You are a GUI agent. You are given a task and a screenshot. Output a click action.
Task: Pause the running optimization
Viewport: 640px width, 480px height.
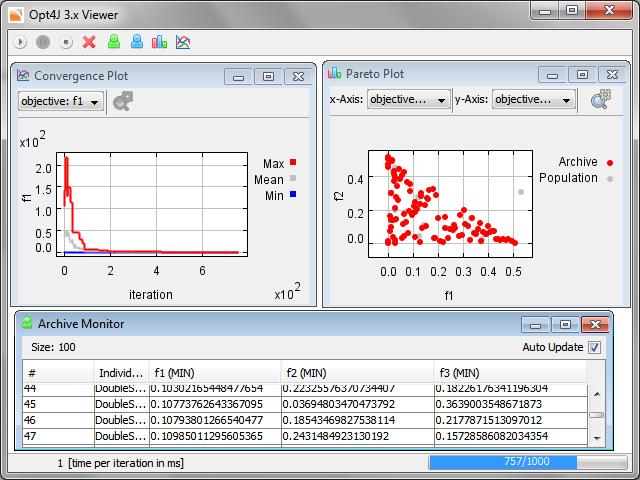(43, 42)
